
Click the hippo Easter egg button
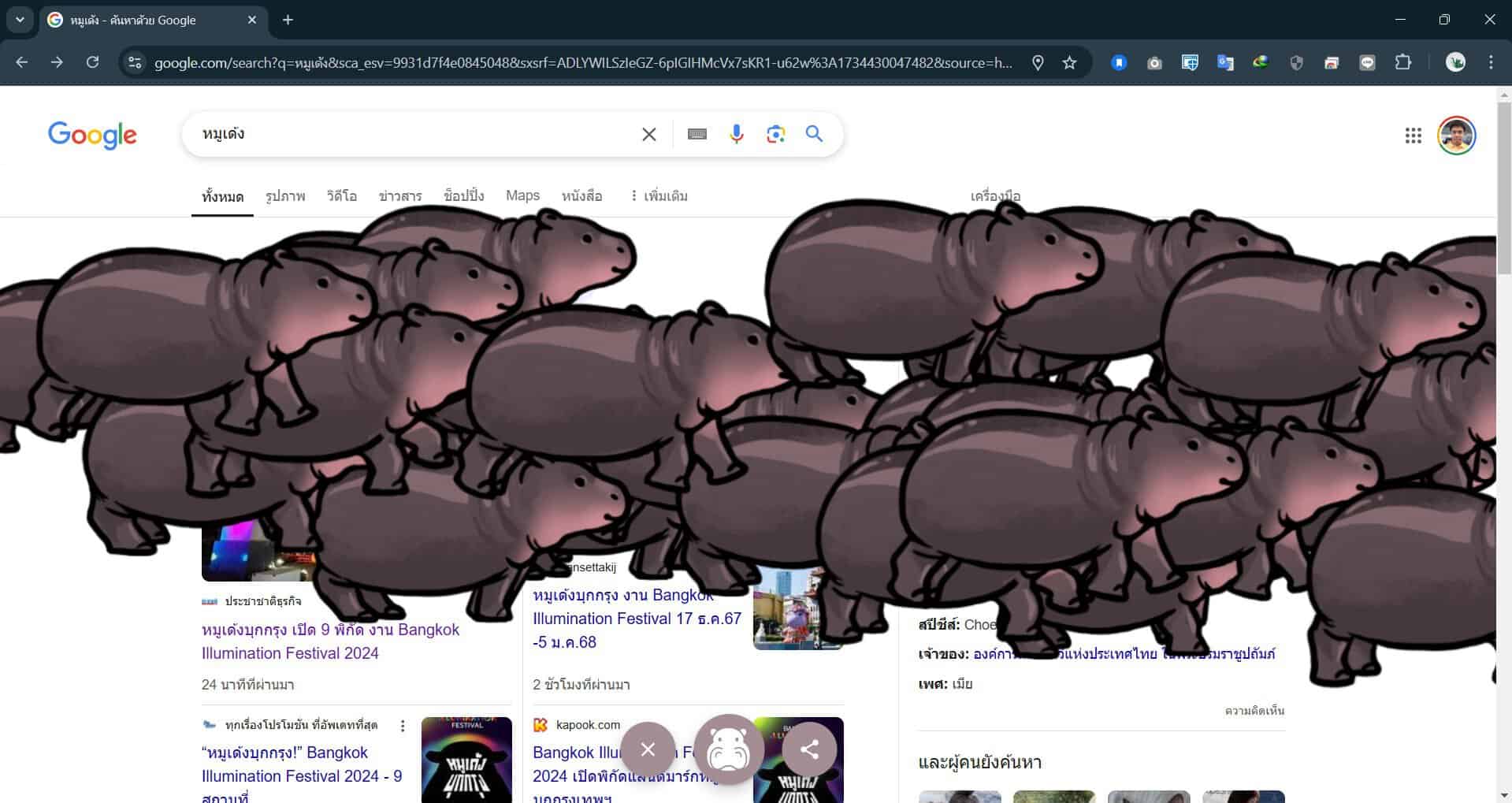[728, 749]
